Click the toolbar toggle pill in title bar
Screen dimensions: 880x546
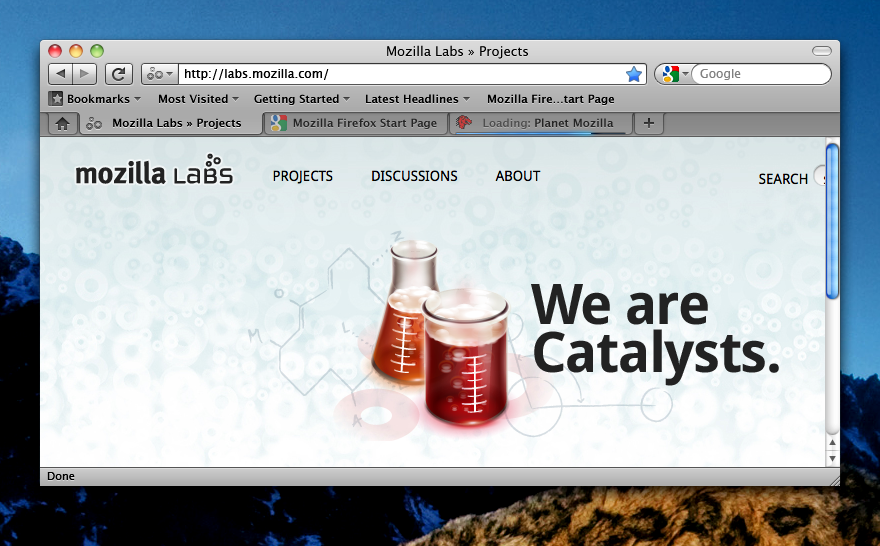[x=821, y=51]
